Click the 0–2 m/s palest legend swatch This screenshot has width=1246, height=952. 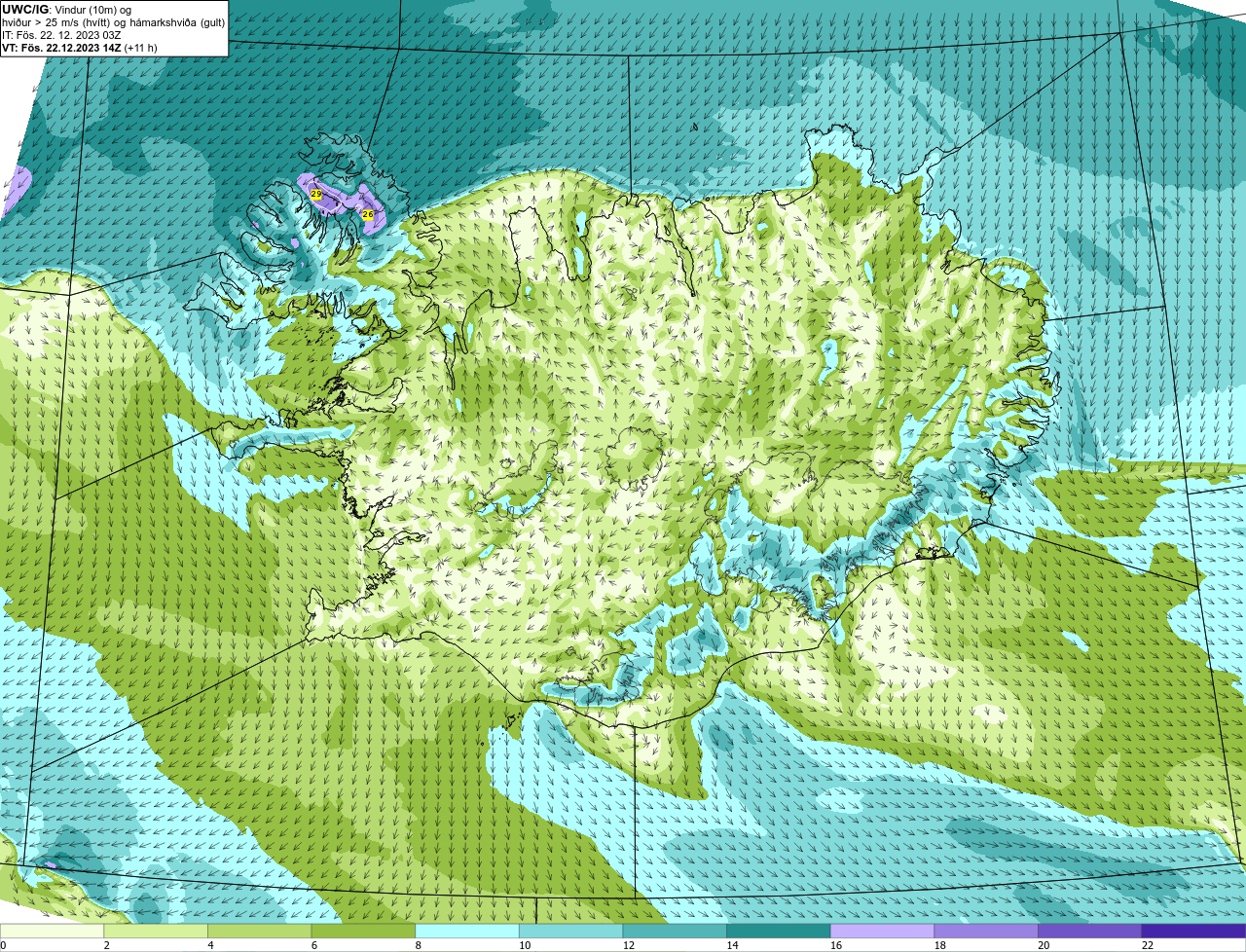[52, 931]
